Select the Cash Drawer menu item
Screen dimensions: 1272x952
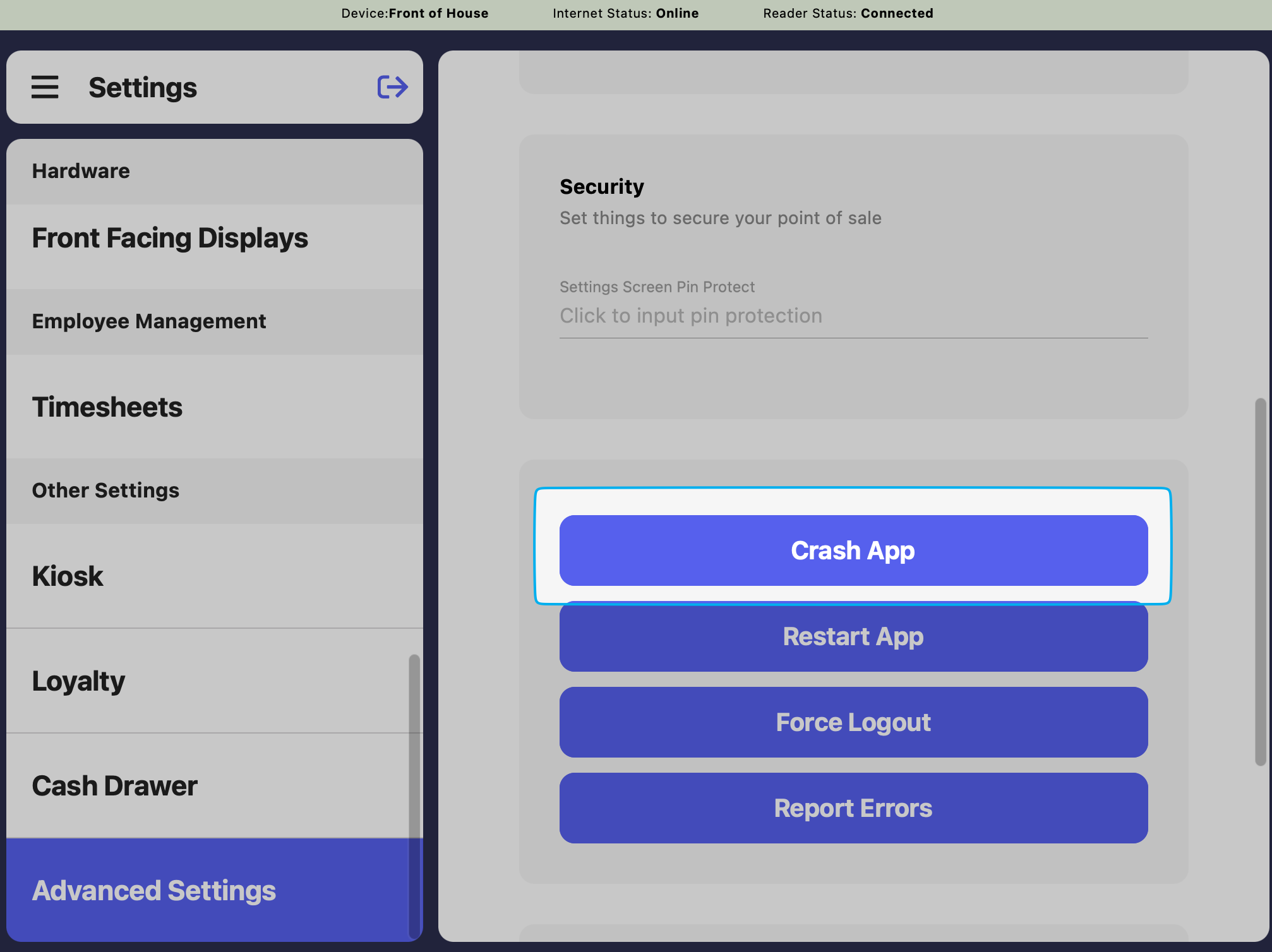[x=115, y=786]
